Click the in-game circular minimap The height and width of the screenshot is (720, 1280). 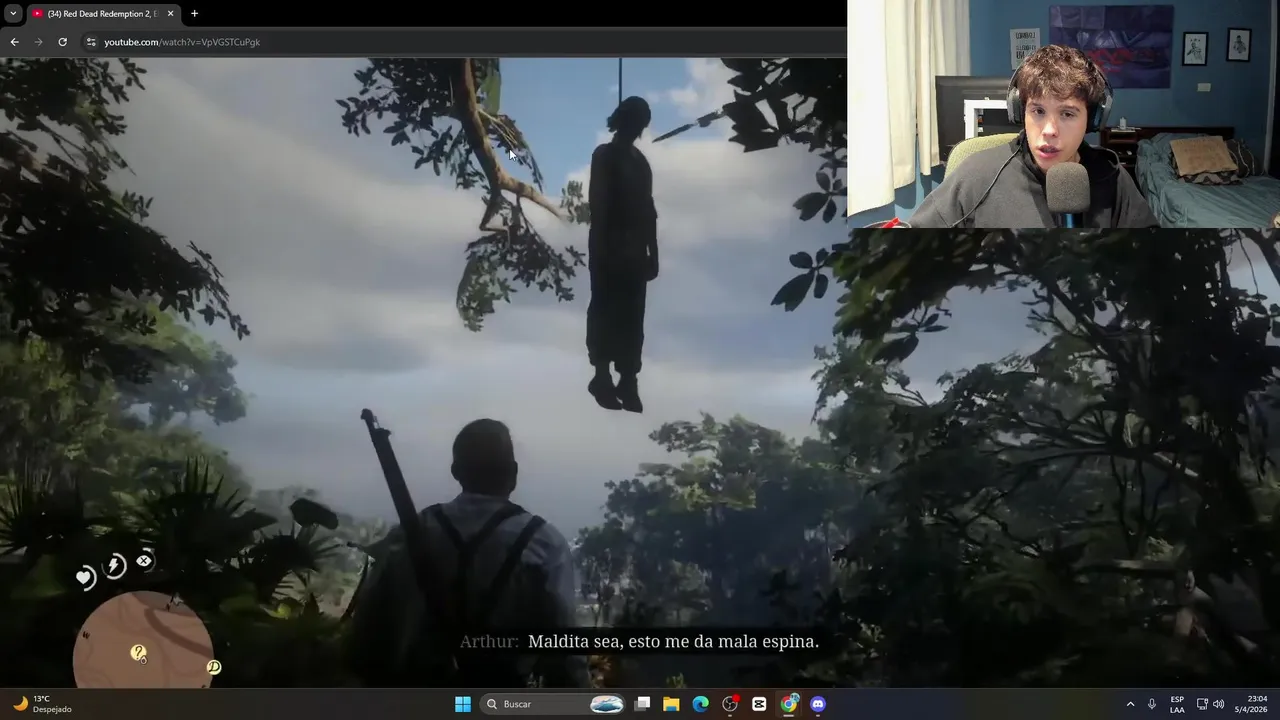click(x=143, y=641)
